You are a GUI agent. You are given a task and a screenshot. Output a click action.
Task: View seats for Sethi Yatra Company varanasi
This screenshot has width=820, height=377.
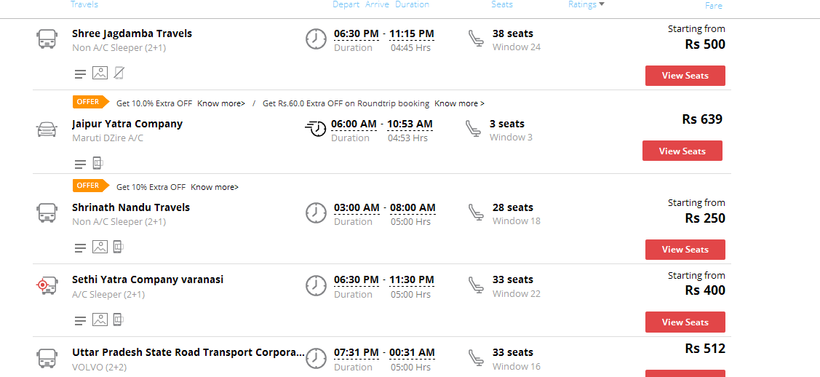point(685,322)
